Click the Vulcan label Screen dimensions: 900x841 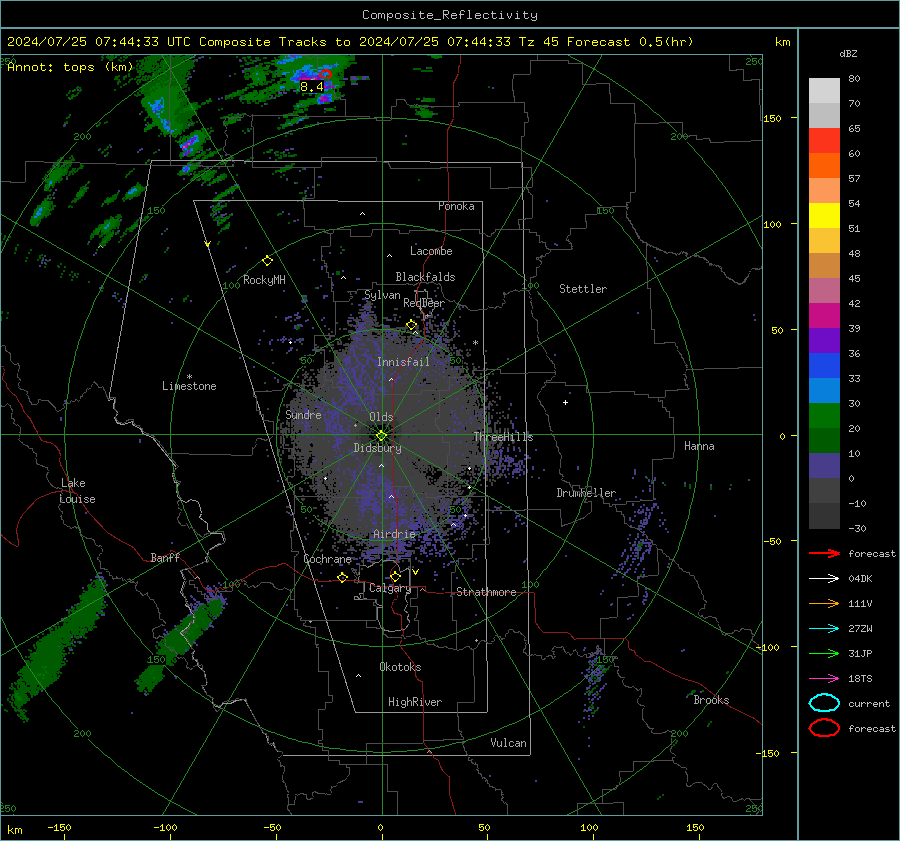pos(508,743)
